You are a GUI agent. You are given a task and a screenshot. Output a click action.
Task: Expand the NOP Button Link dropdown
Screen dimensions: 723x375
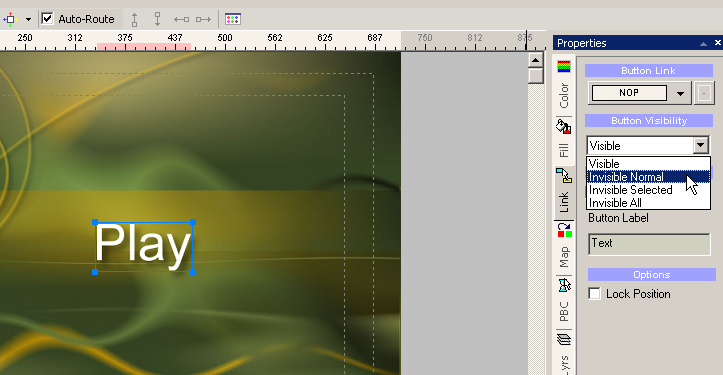coord(680,94)
